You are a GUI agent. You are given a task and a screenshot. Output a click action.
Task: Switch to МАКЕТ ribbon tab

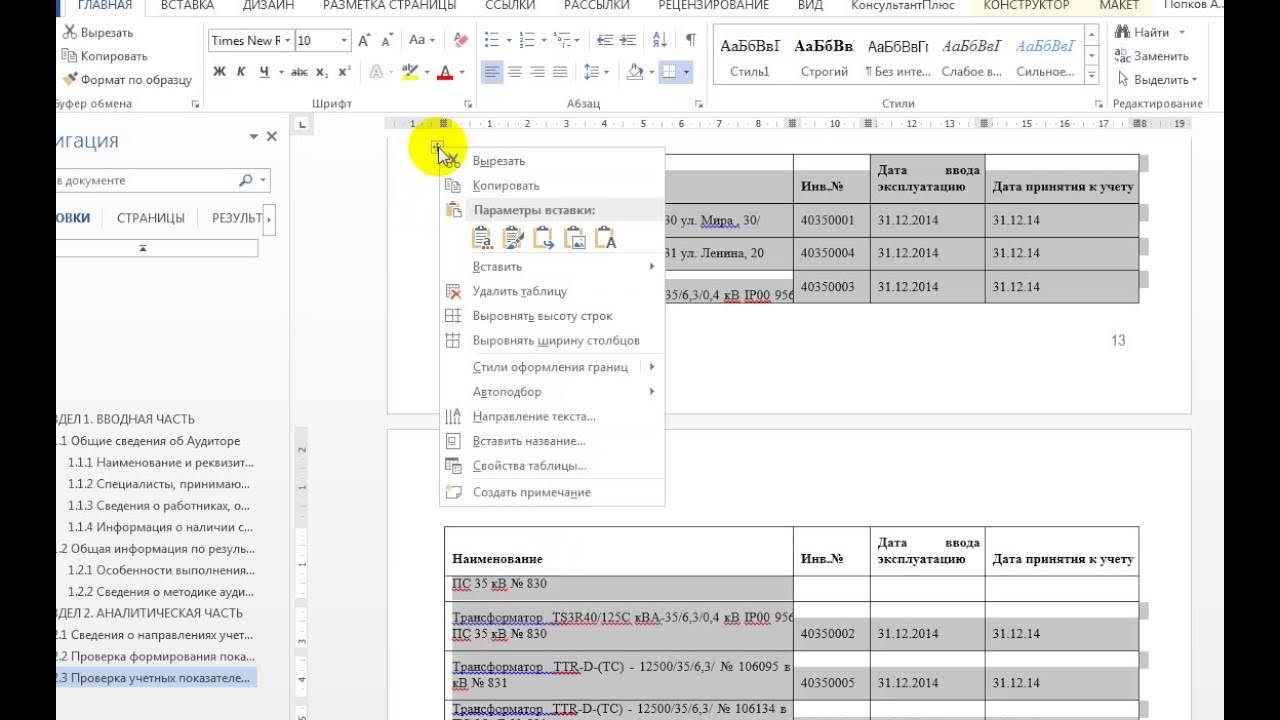click(x=1119, y=5)
